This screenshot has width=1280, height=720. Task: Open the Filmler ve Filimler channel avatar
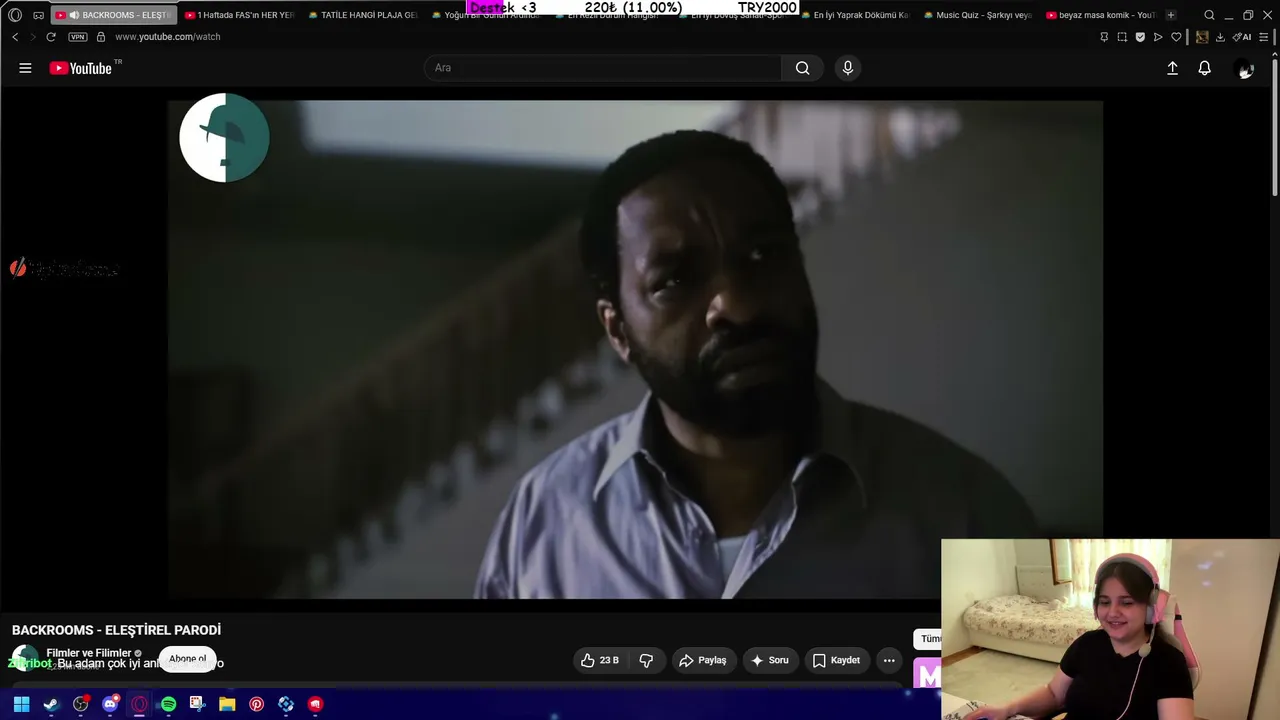[x=25, y=660]
